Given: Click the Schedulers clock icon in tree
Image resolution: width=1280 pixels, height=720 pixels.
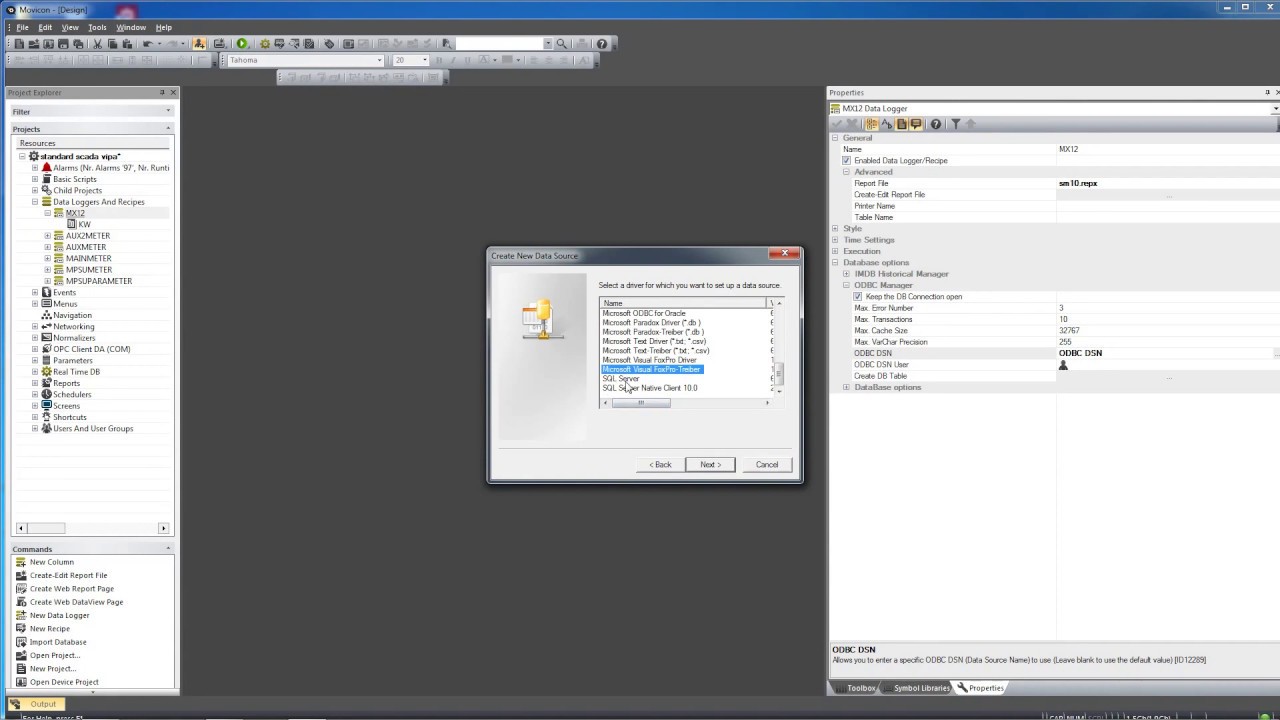Looking at the screenshot, I should click(46, 394).
